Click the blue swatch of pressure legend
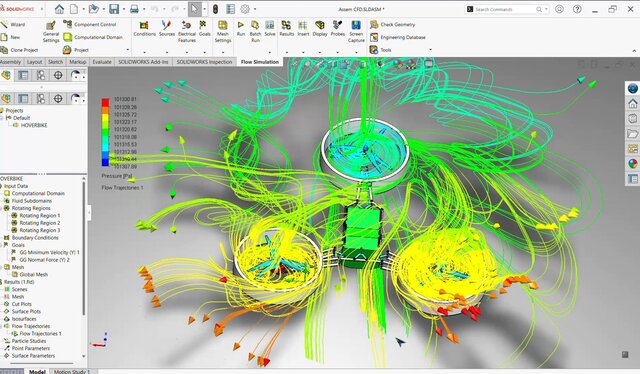The image size is (640, 374). coord(105,162)
